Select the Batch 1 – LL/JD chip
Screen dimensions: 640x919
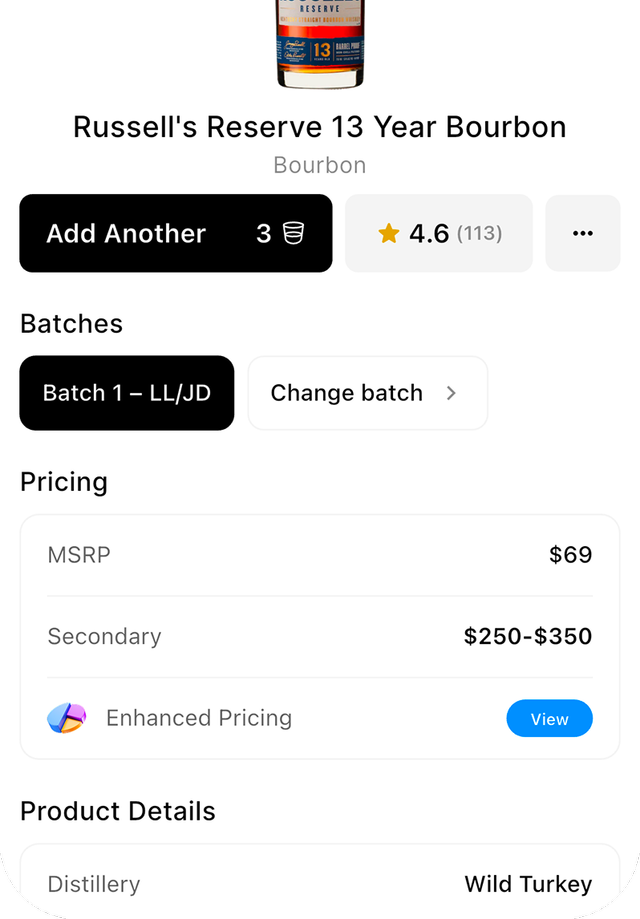[x=127, y=393]
